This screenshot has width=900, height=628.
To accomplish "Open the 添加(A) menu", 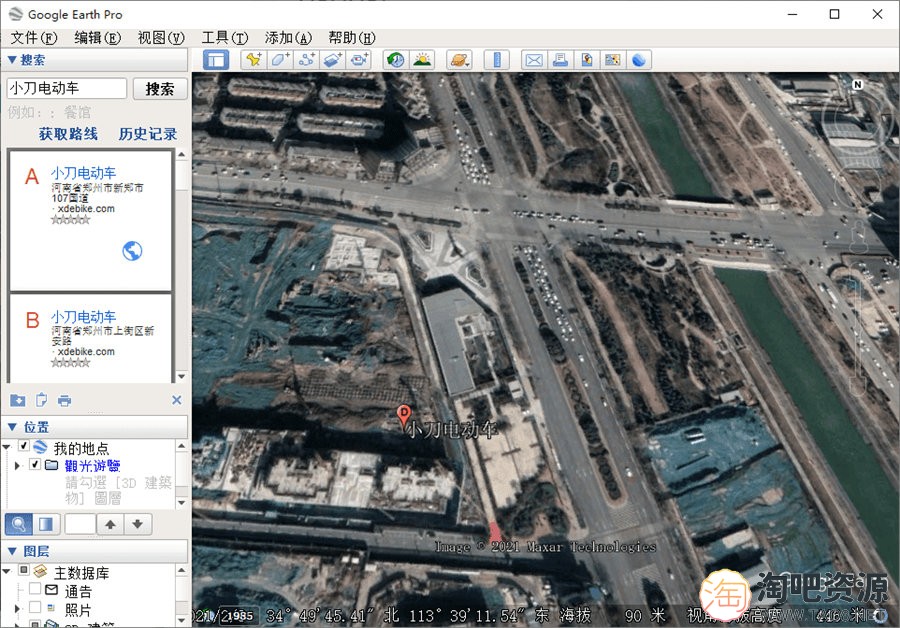I will click(x=288, y=38).
